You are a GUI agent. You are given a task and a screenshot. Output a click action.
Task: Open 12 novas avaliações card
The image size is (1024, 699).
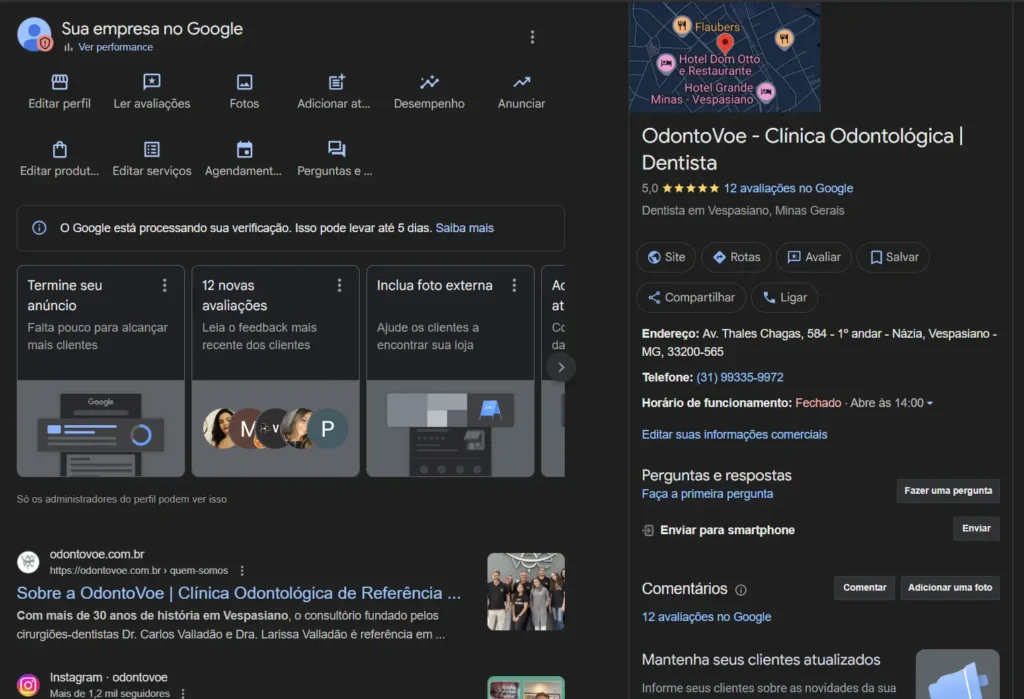pos(276,370)
